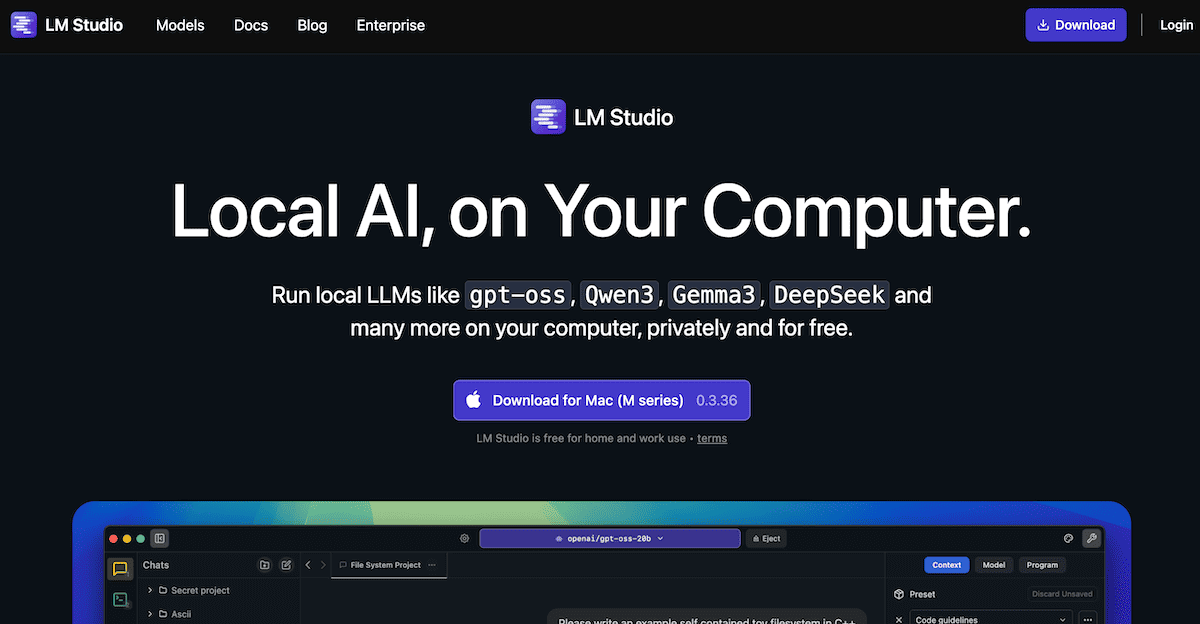This screenshot has height=624, width=1200.
Task: Click Download for Mac (M series)
Action: click(601, 399)
